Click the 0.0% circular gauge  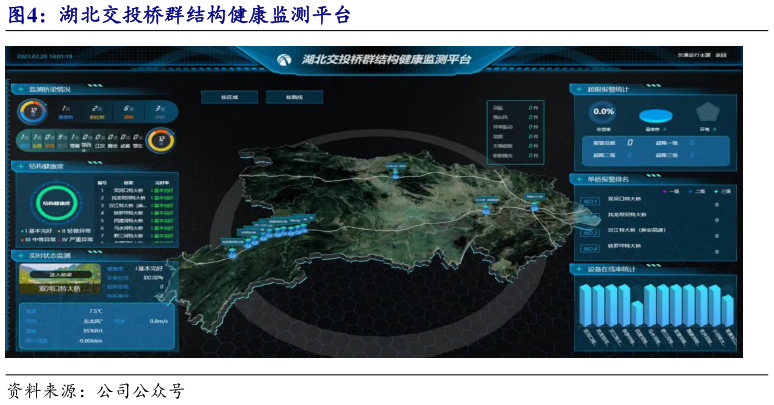click(603, 112)
